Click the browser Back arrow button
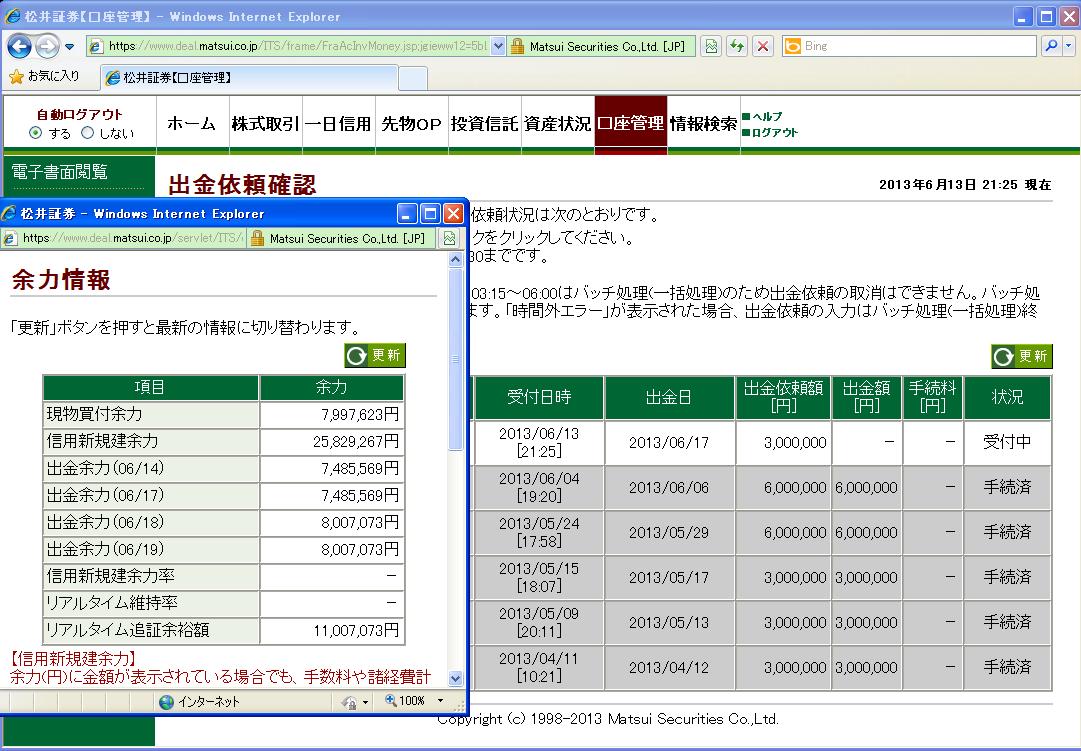 point(19,46)
